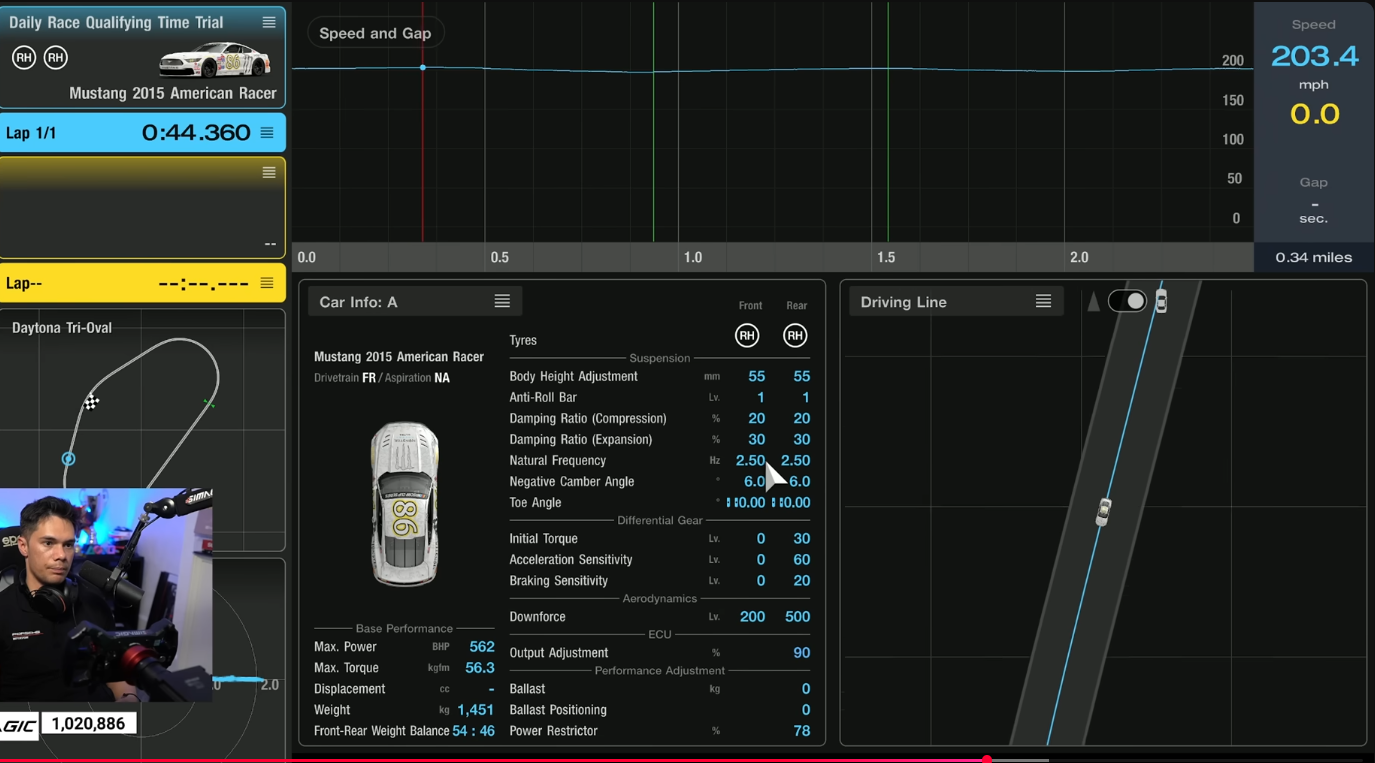This screenshot has height=763, width=1375.
Task: Click the Output Adjustment value 90
Action: tap(801, 652)
